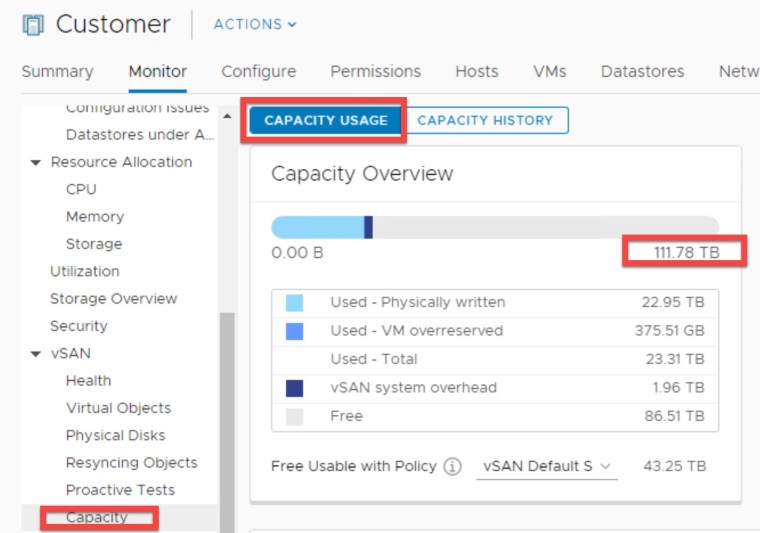Image resolution: width=760 pixels, height=533 pixels.
Task: Open the Hosts tab
Action: 477,72
